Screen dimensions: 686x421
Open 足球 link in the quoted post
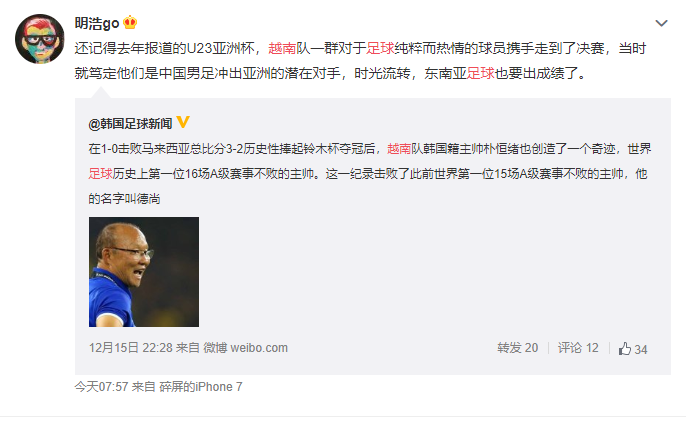(101, 174)
